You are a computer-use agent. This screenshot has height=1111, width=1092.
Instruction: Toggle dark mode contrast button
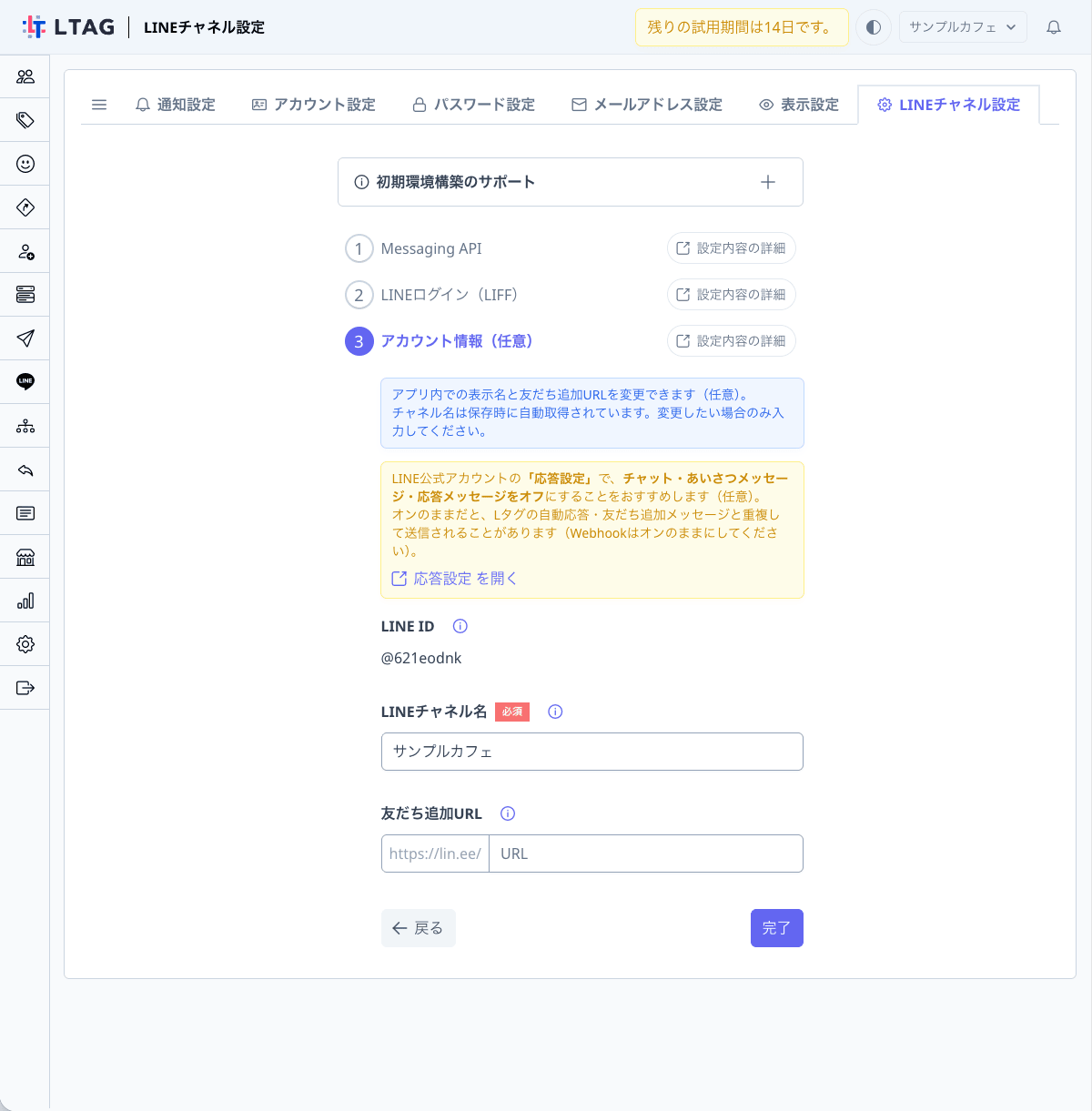(874, 27)
